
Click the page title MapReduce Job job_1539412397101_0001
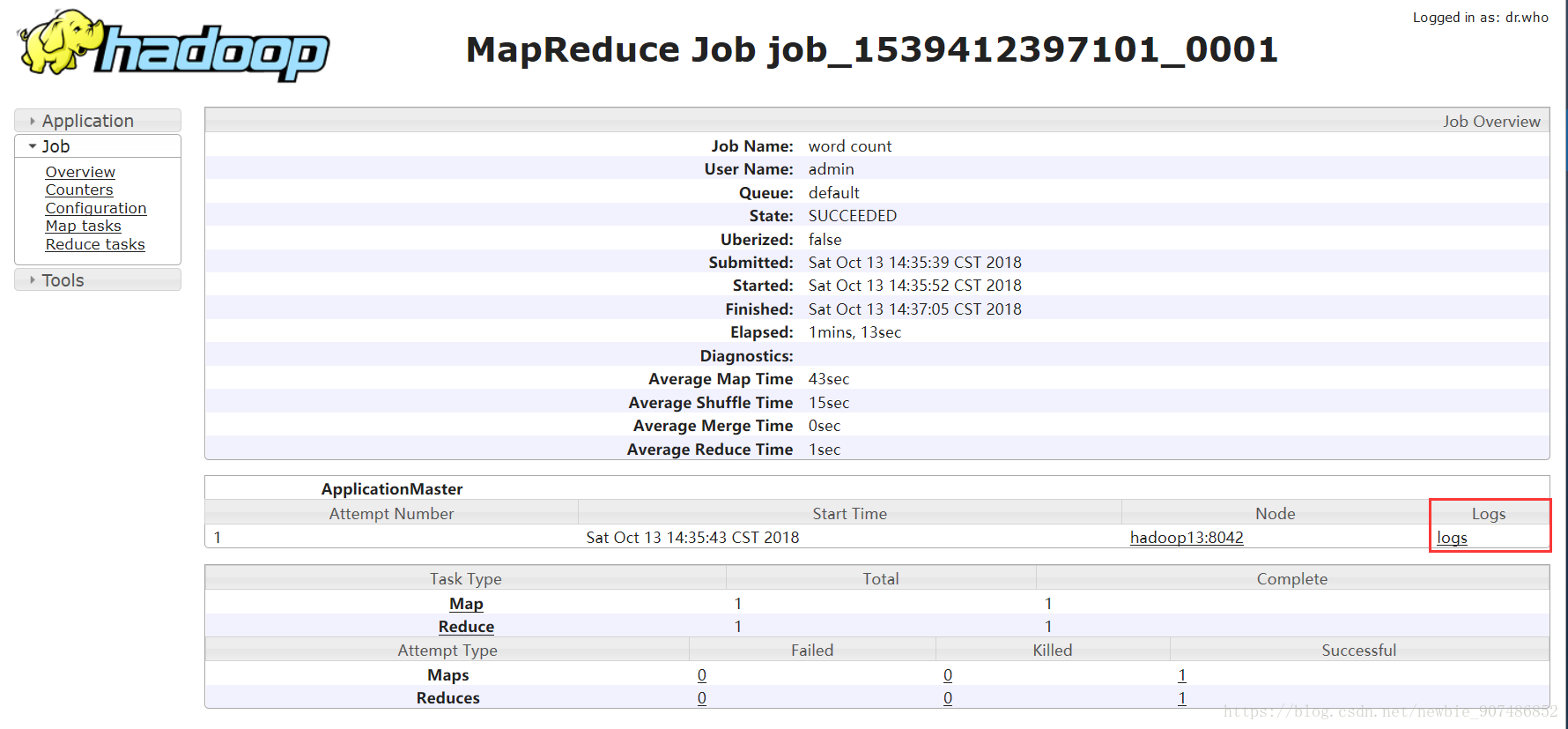point(872,49)
